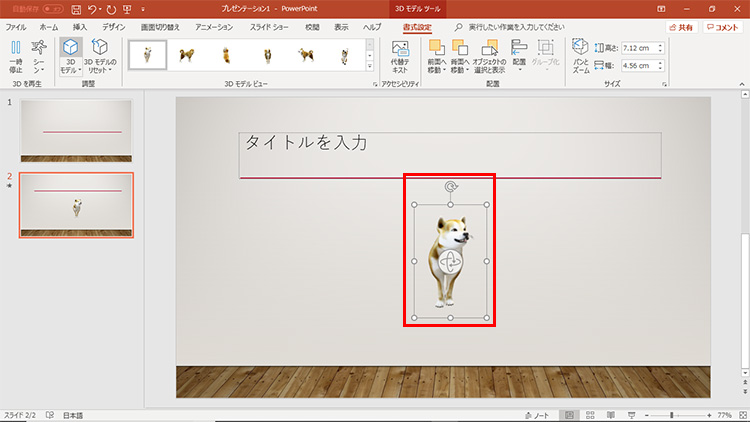The image size is (750, 422).
Task: Switch to Slide Sorter view in status bar
Action: coord(588,414)
